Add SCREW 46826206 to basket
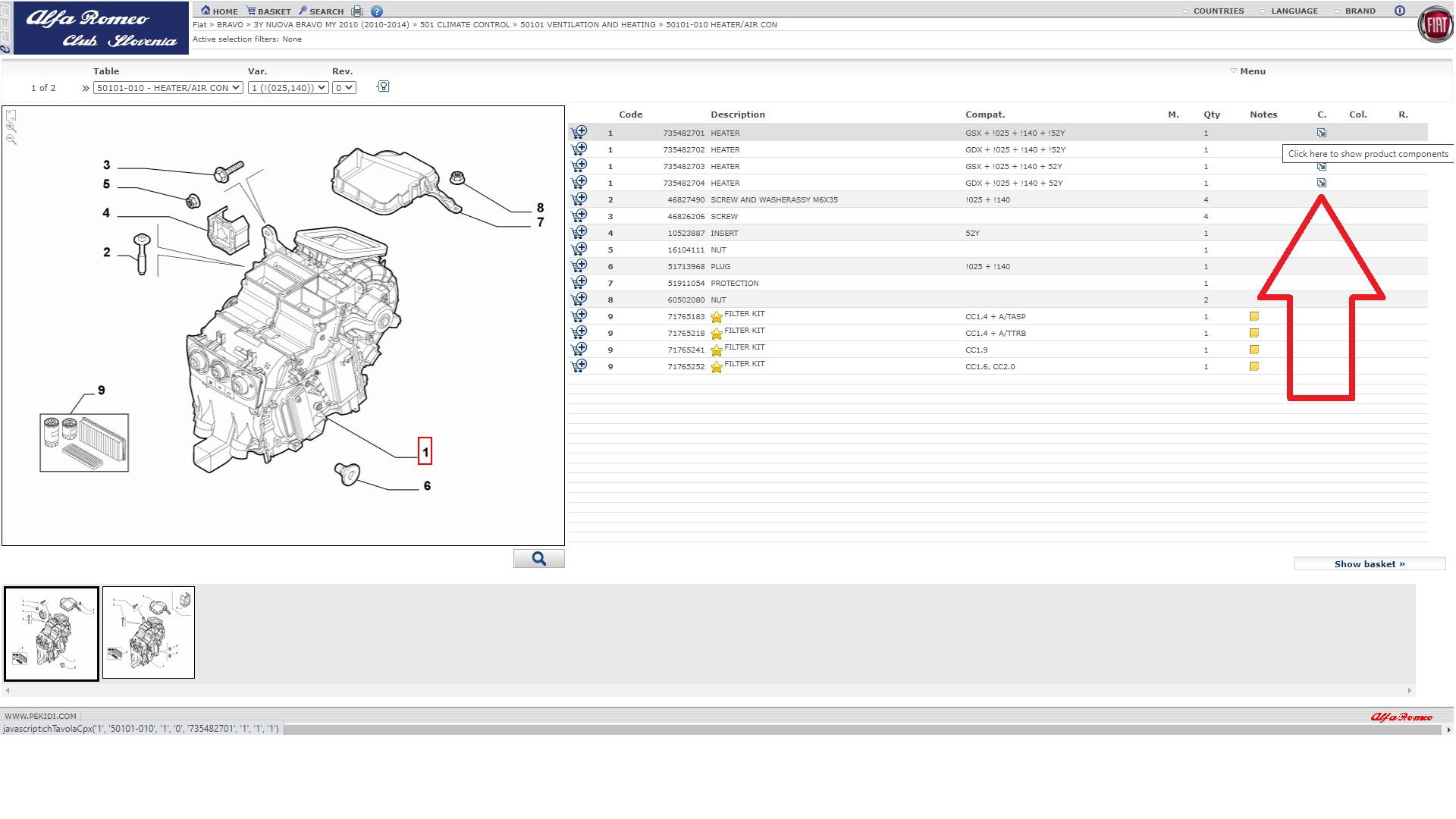Viewport: 1456px width, 819px height. (579, 215)
